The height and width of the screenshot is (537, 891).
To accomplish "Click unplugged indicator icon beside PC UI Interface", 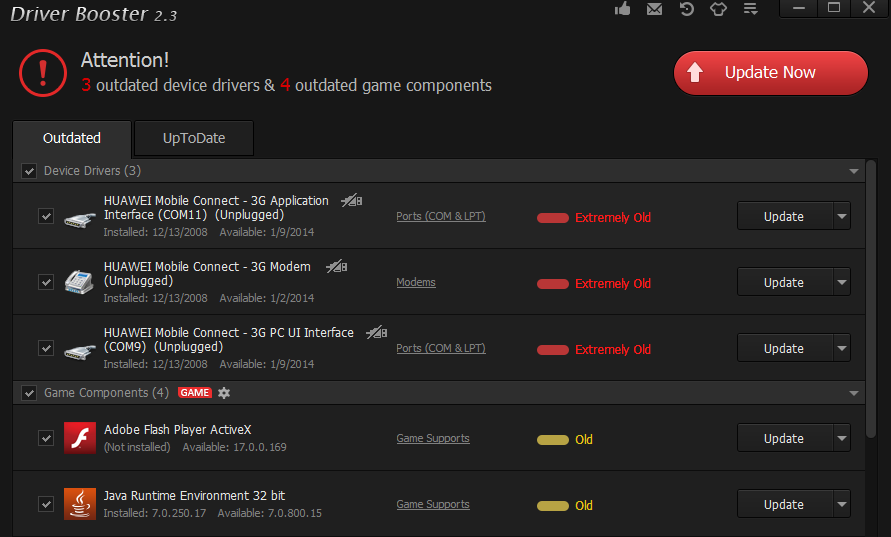I will click(x=377, y=332).
